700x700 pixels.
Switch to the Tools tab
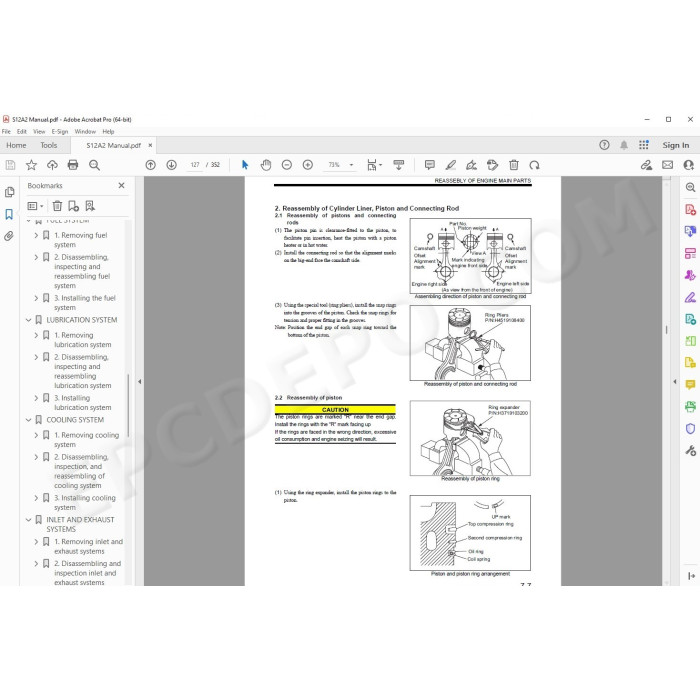(x=49, y=145)
